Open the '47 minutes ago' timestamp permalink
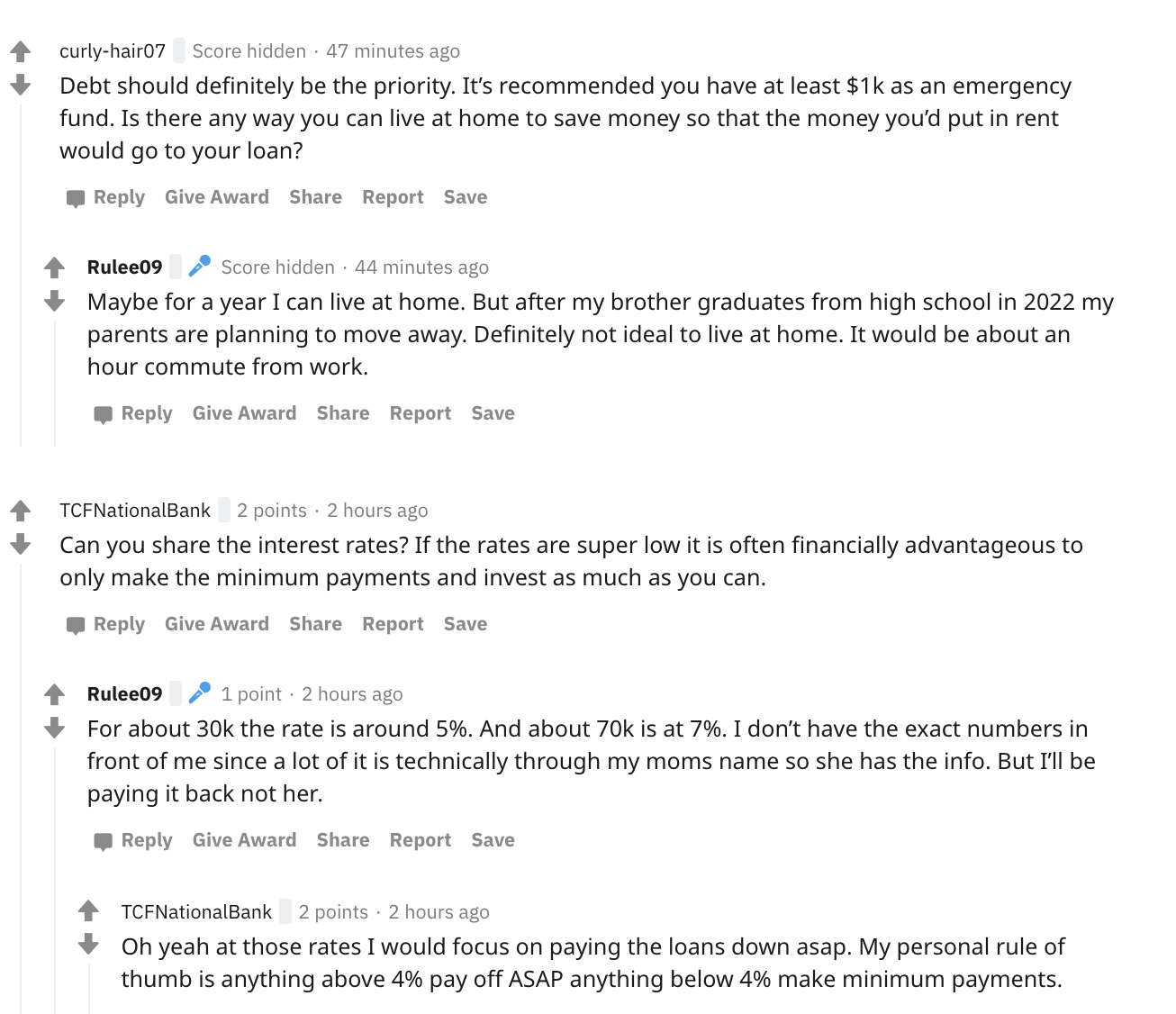This screenshot has height=1014, width=1176. tap(393, 51)
